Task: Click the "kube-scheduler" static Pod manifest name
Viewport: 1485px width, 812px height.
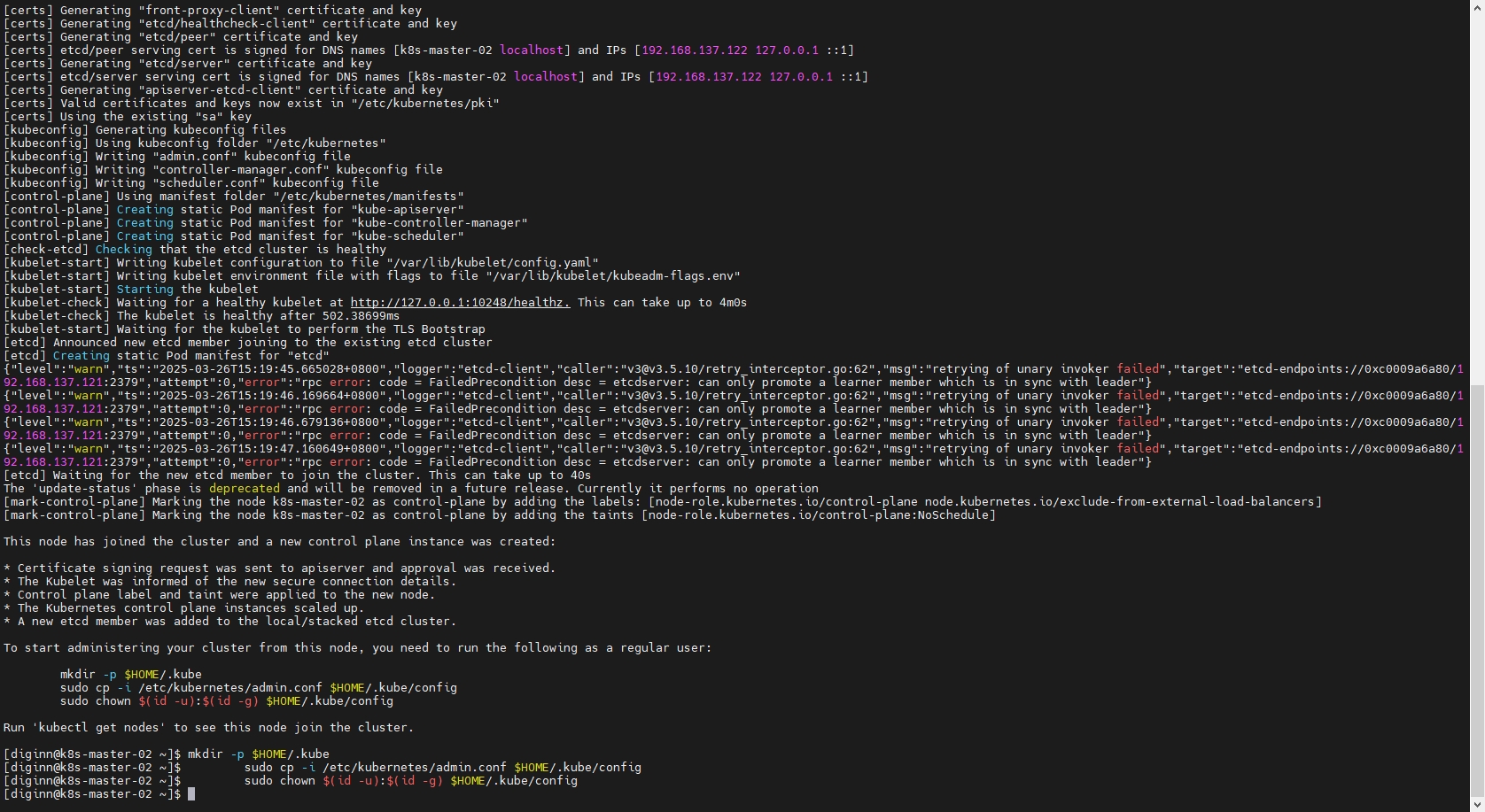Action: 407,236
